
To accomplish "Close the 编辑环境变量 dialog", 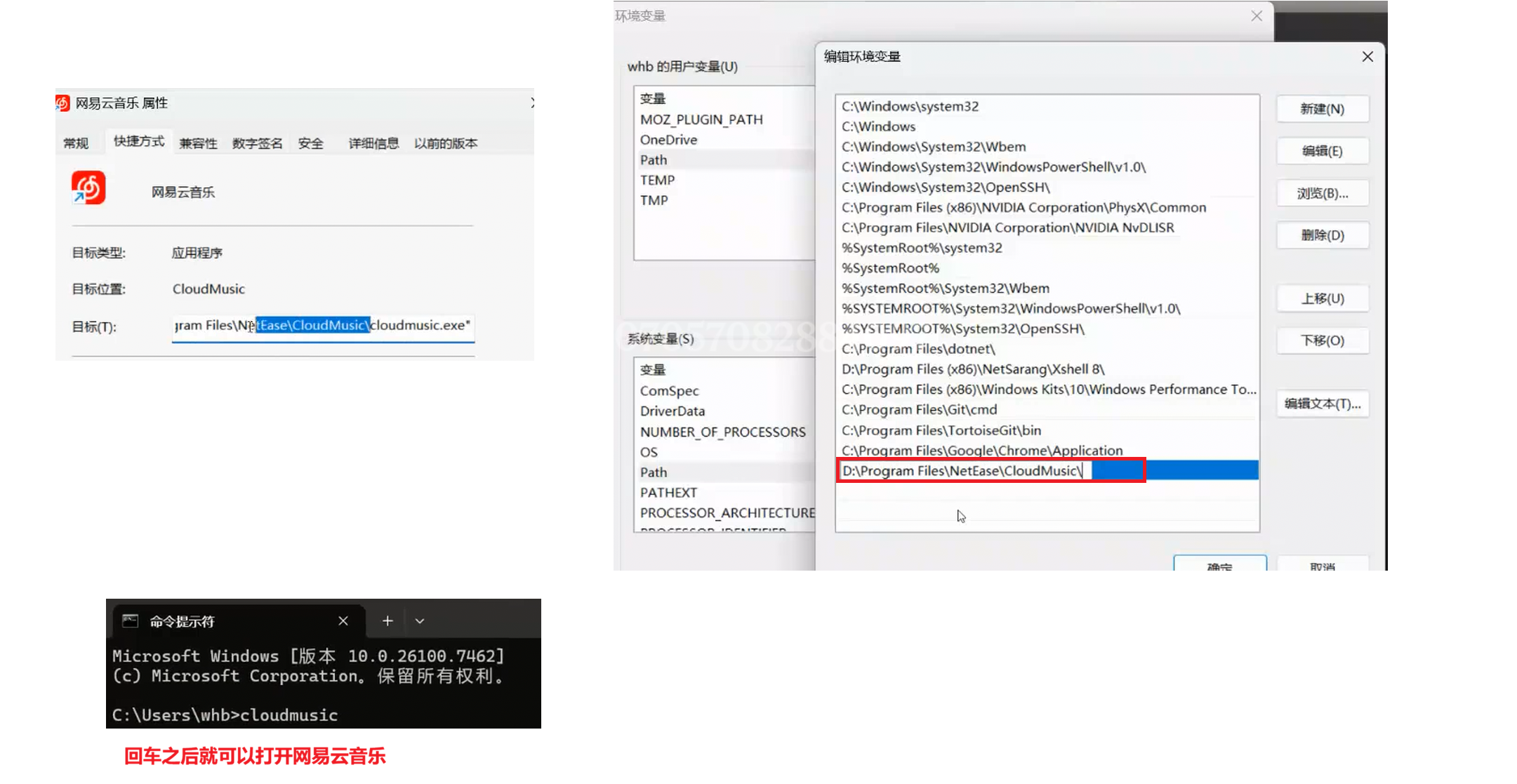I will (1367, 57).
